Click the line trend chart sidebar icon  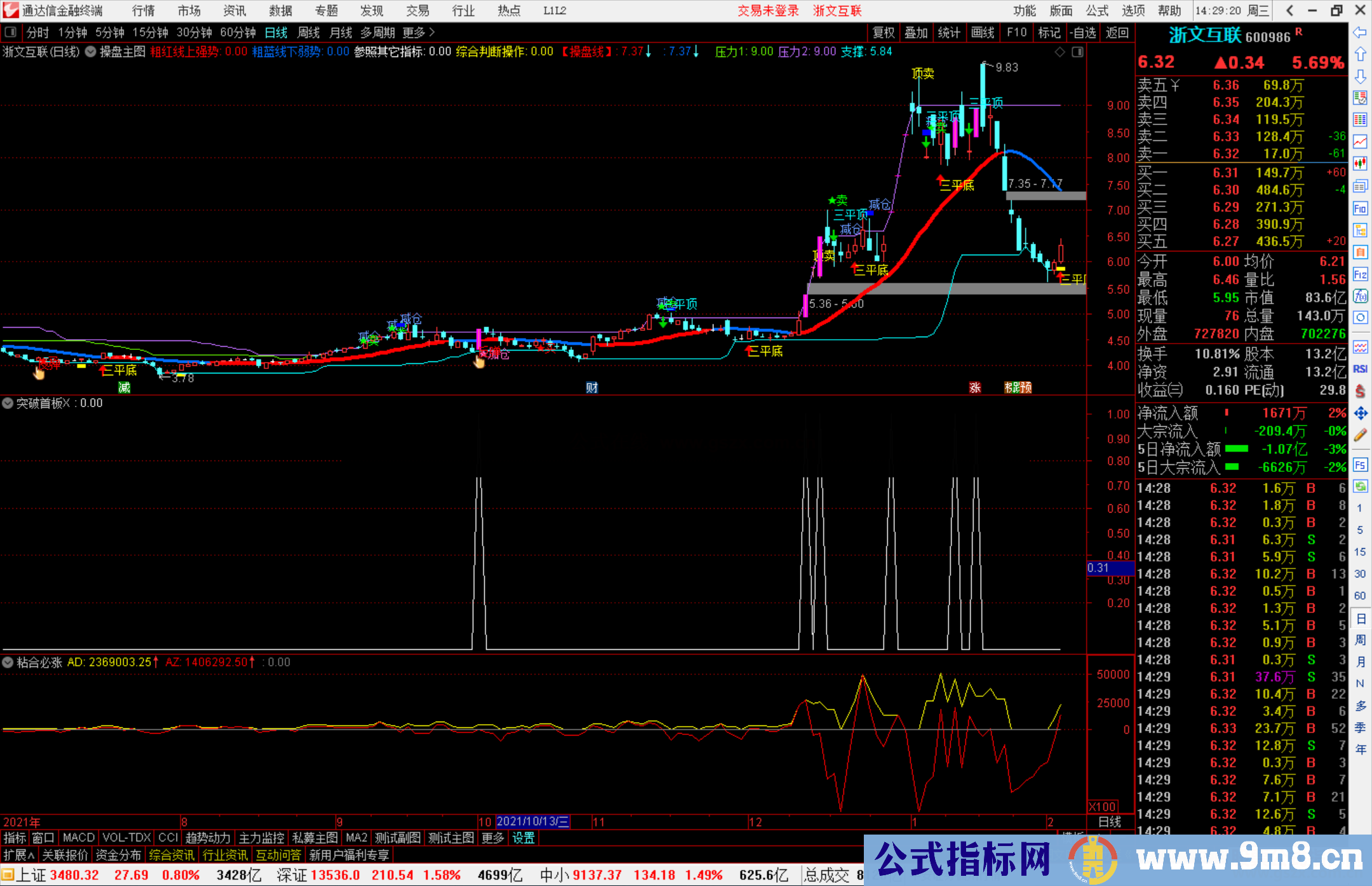pyautogui.click(x=1360, y=141)
